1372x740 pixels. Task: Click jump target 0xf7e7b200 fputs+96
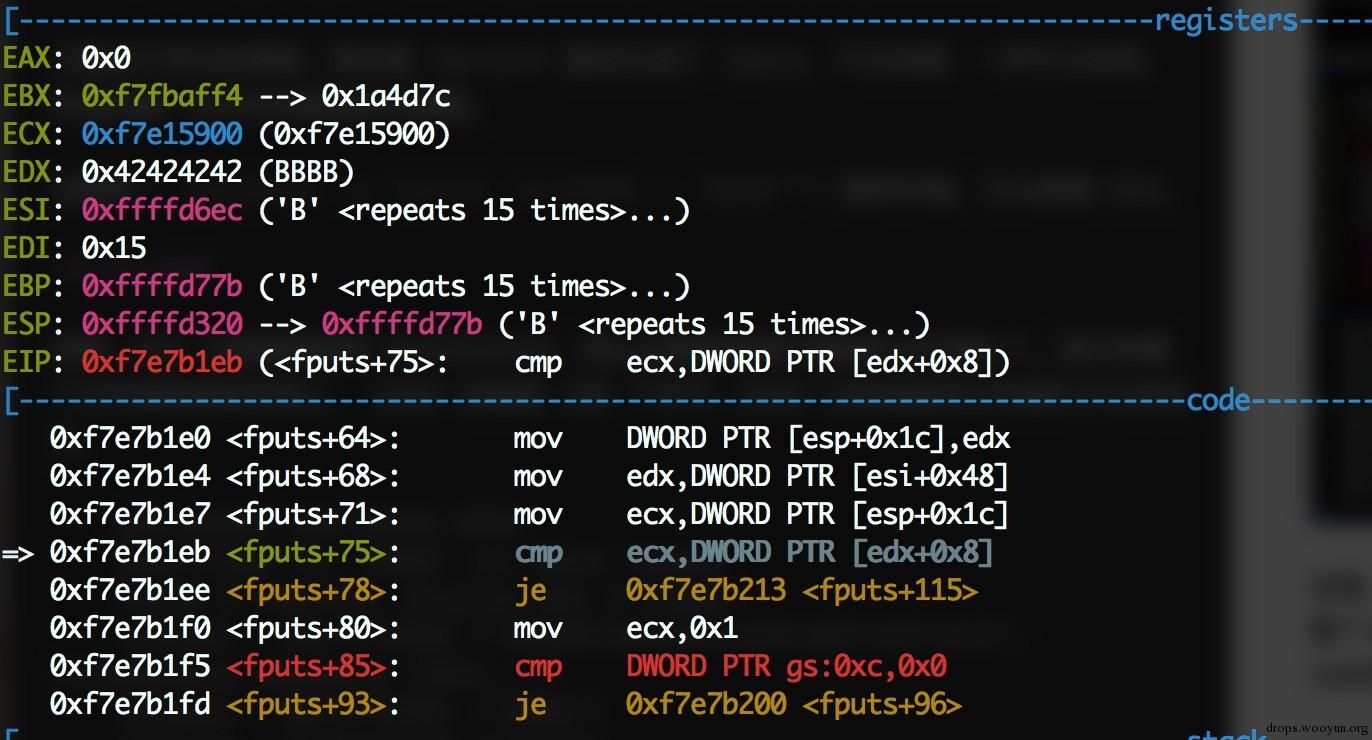794,705
